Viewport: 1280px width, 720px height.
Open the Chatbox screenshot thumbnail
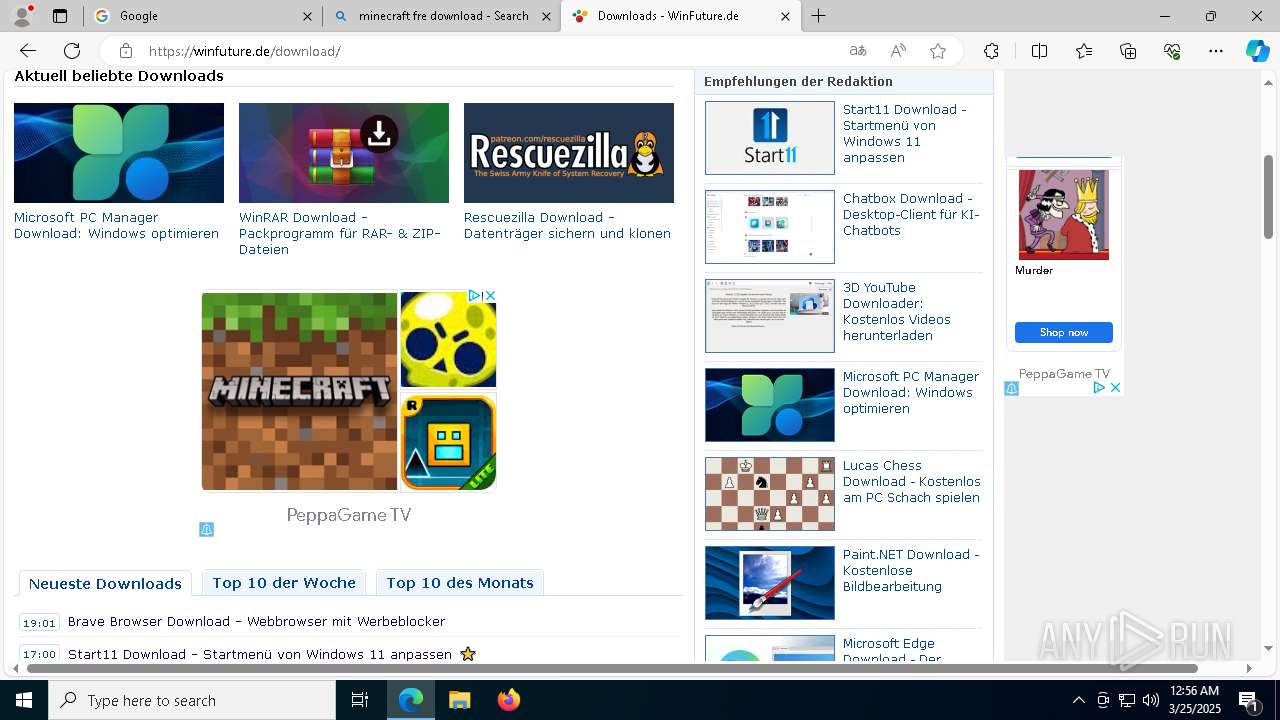pyautogui.click(x=770, y=227)
